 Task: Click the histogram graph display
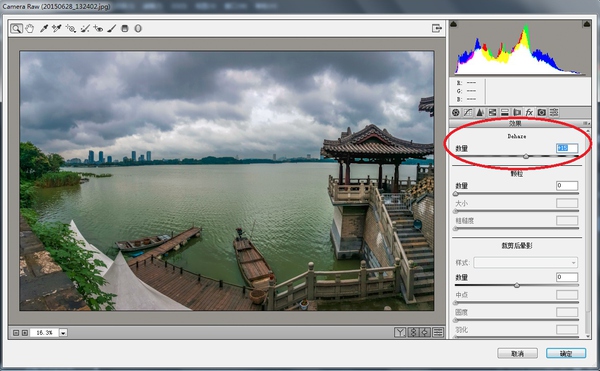pos(520,49)
